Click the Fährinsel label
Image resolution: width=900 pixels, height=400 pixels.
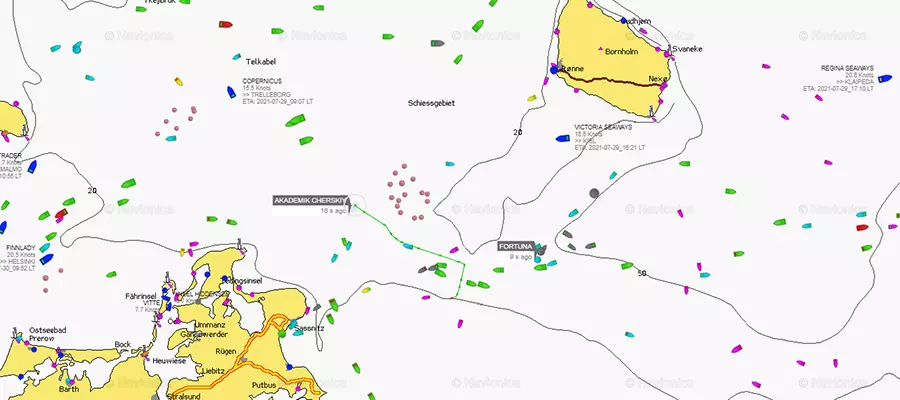click(x=141, y=296)
